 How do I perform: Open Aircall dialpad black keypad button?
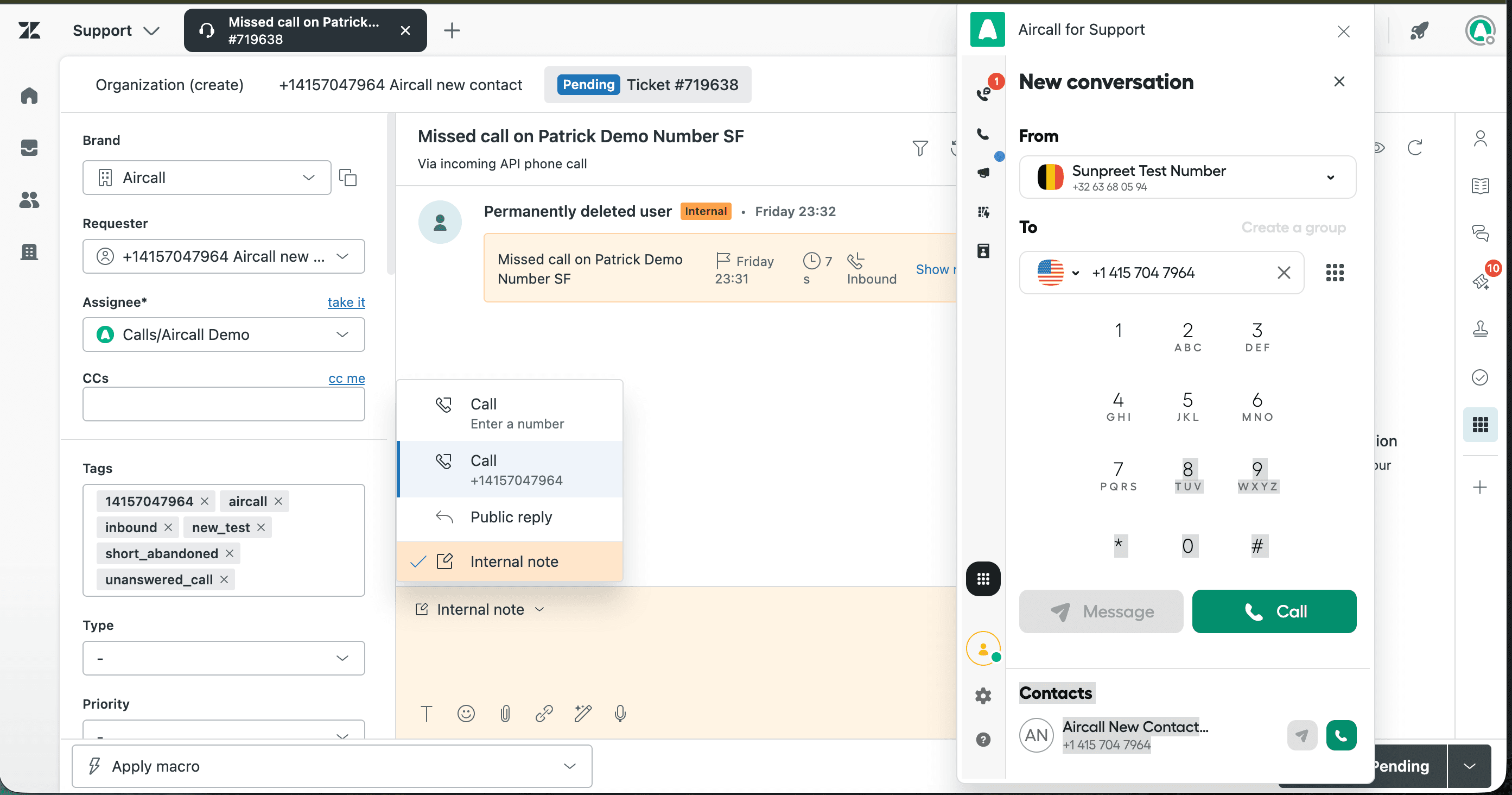point(983,578)
